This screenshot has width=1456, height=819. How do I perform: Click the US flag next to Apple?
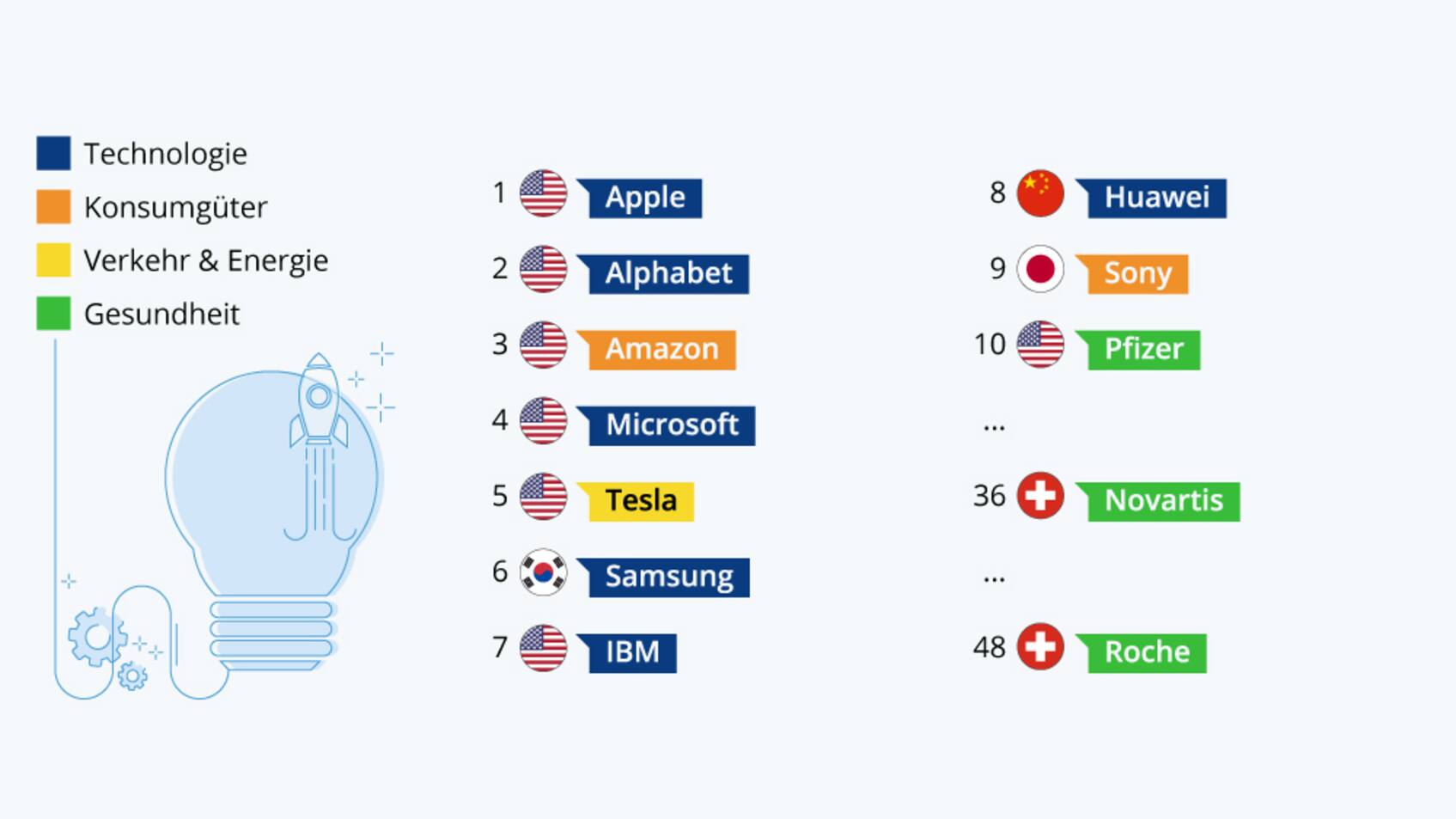pos(543,193)
